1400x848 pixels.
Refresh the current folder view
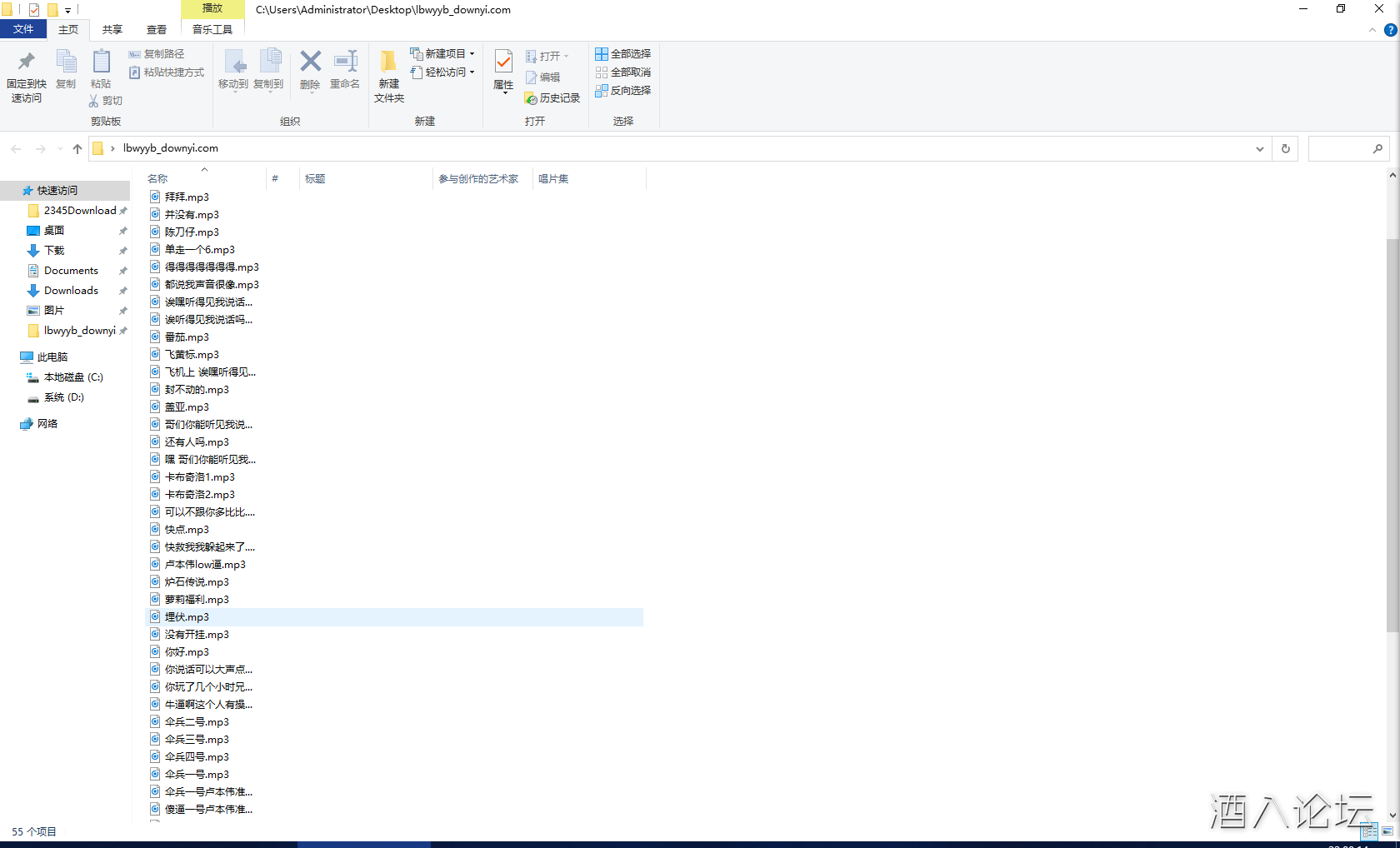click(x=1286, y=149)
